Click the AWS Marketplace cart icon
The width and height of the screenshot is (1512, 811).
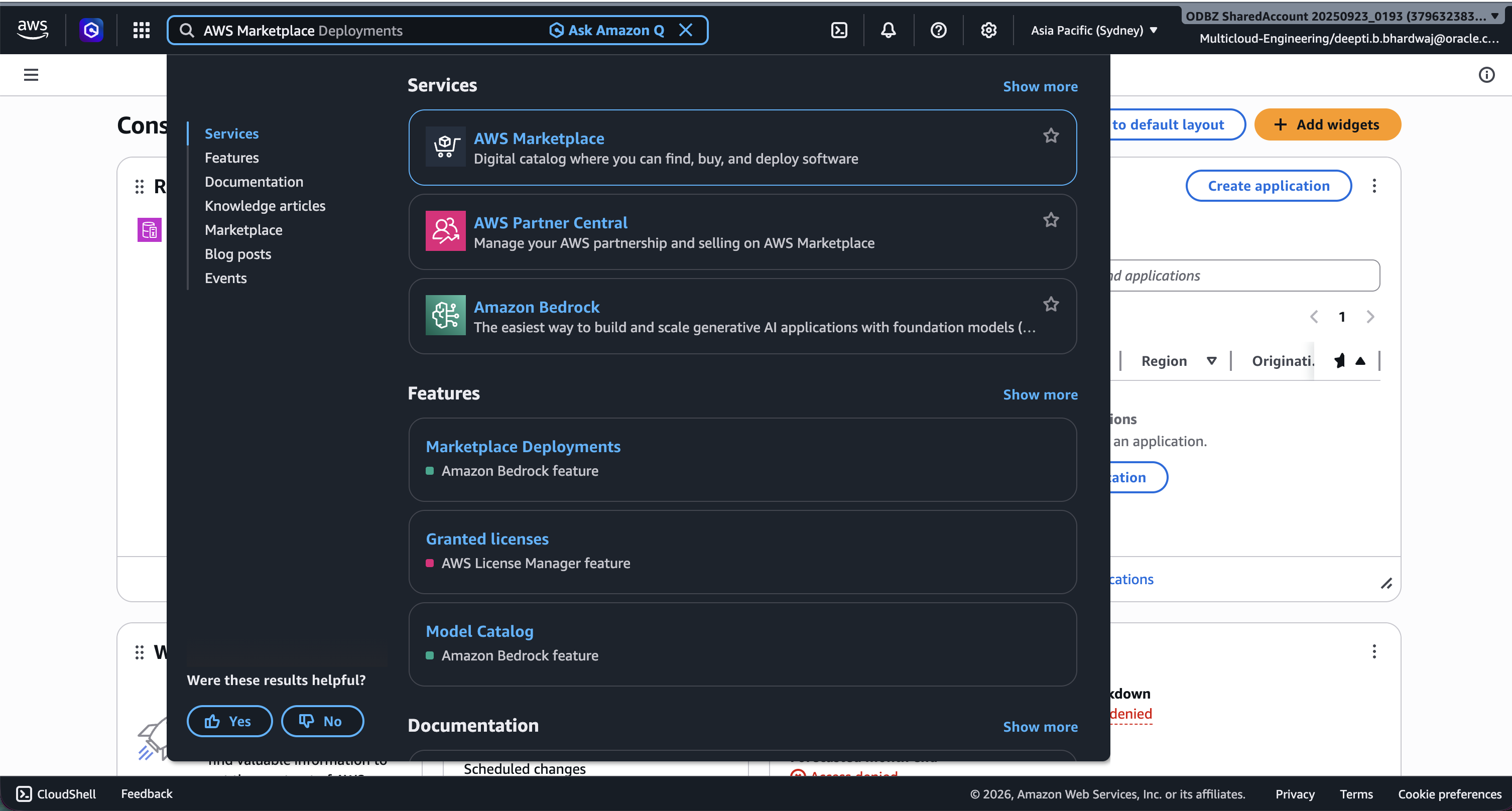445,147
